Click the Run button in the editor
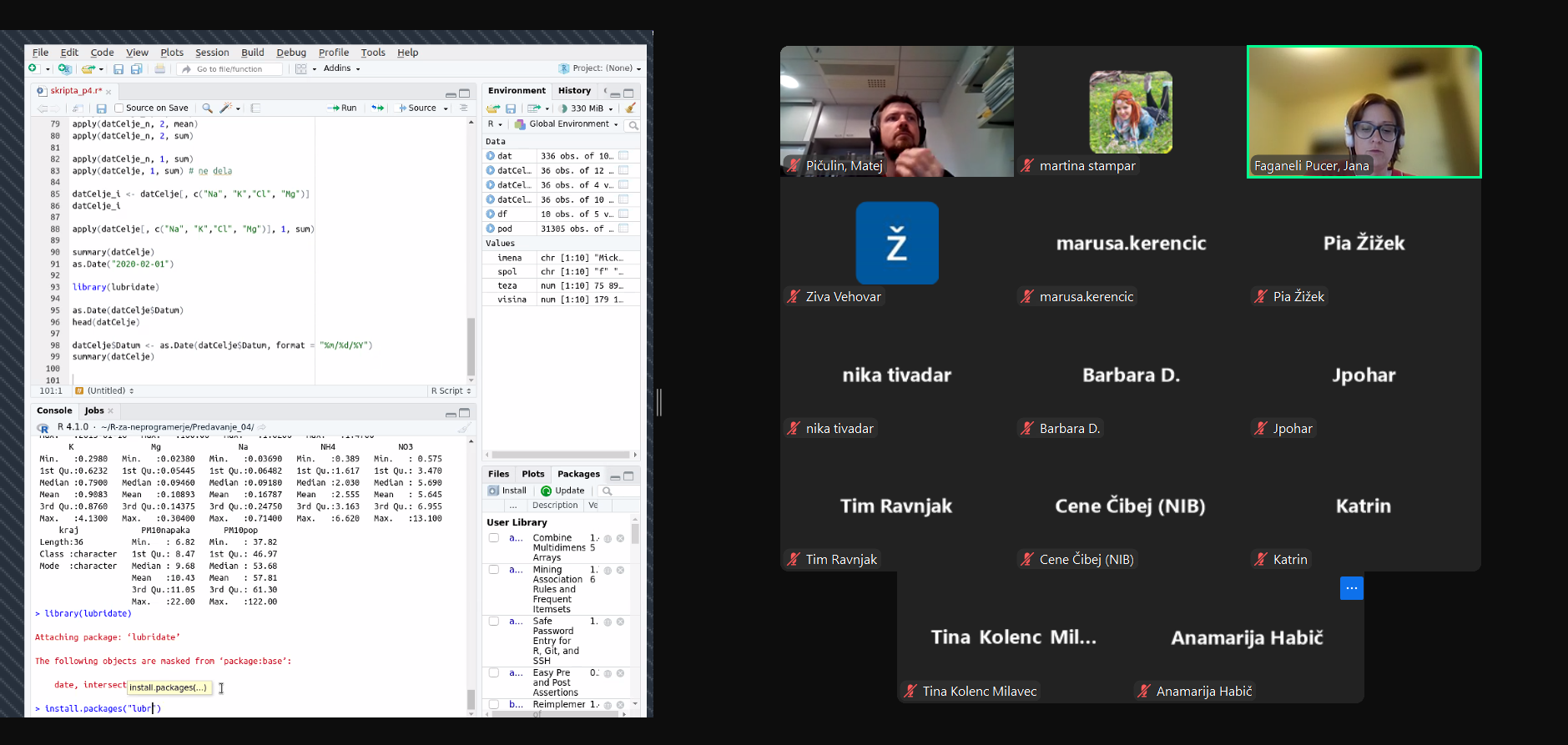Screen dimensions: 1568x745 tap(342, 108)
